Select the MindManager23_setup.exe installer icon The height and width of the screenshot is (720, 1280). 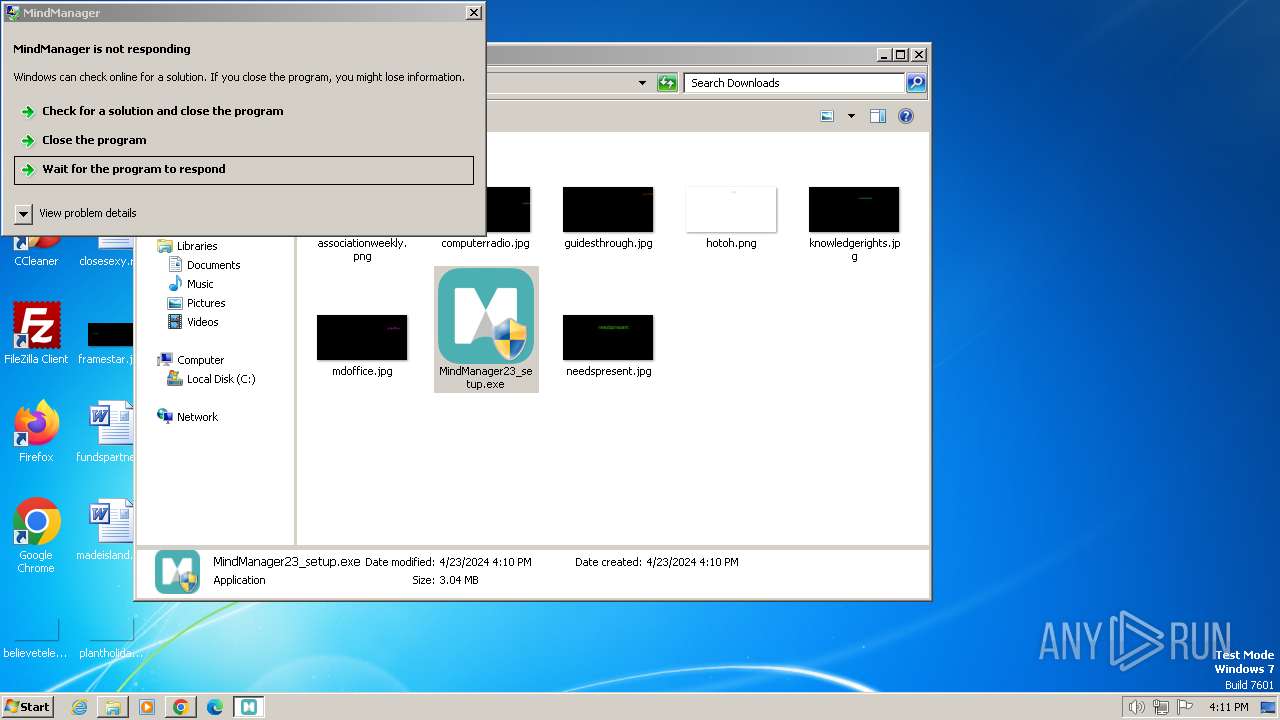point(486,316)
